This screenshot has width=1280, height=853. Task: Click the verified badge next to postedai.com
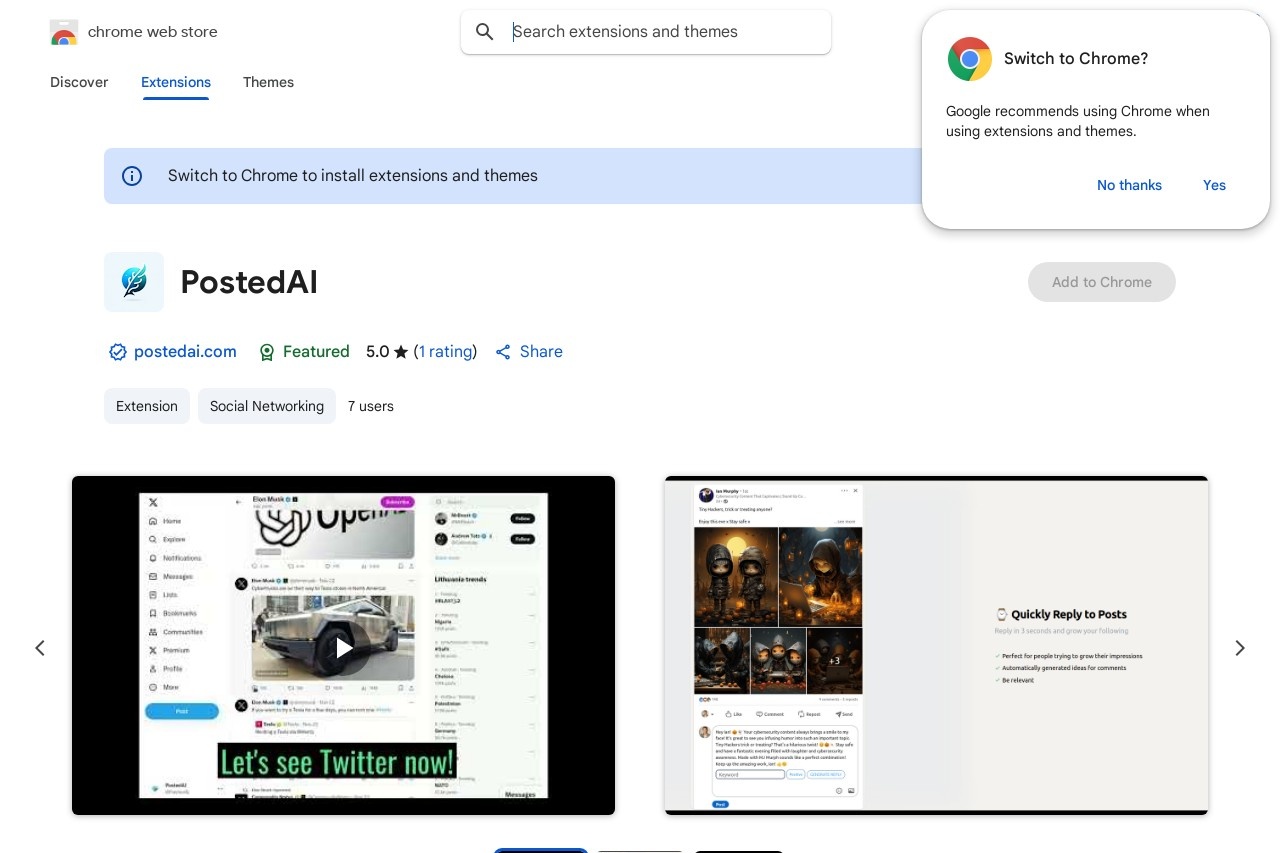[118, 352]
